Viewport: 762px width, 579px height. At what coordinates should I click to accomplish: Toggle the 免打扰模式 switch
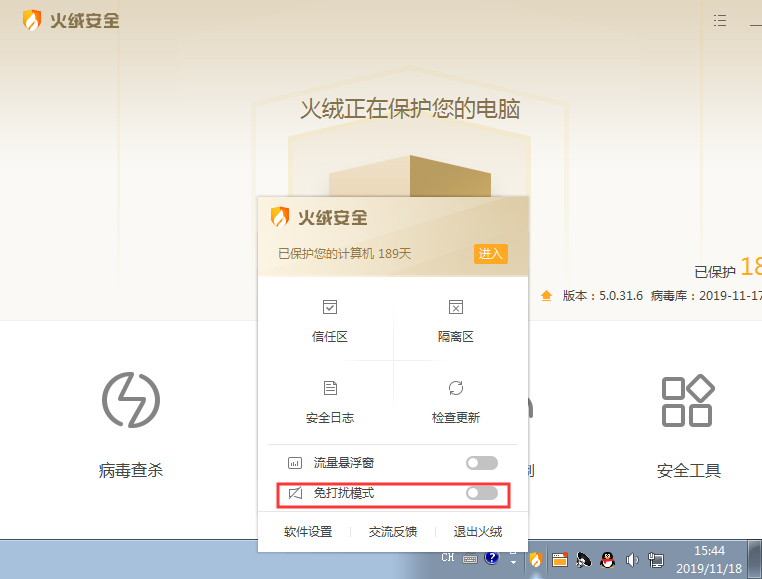482,493
